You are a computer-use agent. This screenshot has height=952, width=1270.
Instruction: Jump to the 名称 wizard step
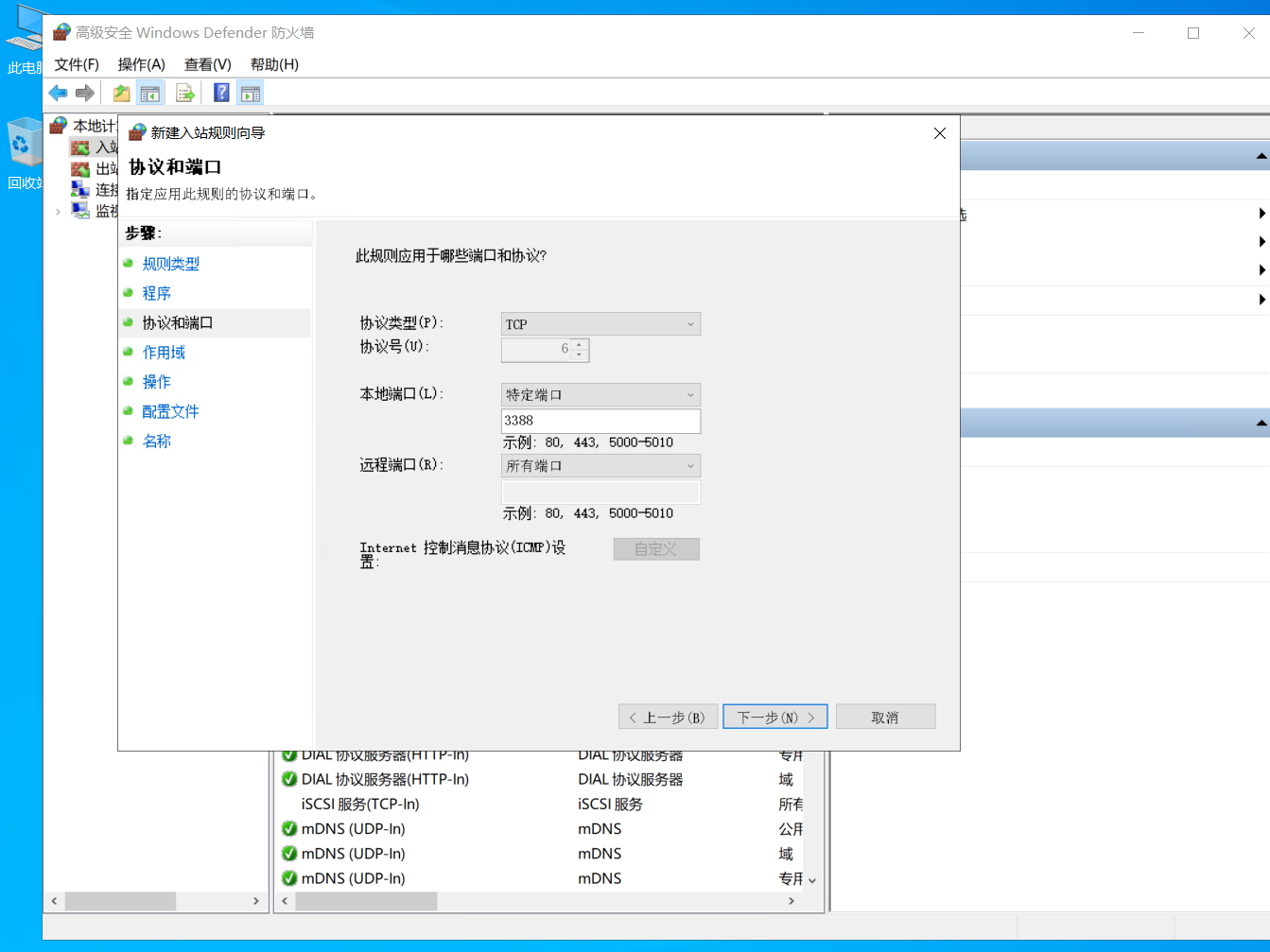click(x=157, y=441)
